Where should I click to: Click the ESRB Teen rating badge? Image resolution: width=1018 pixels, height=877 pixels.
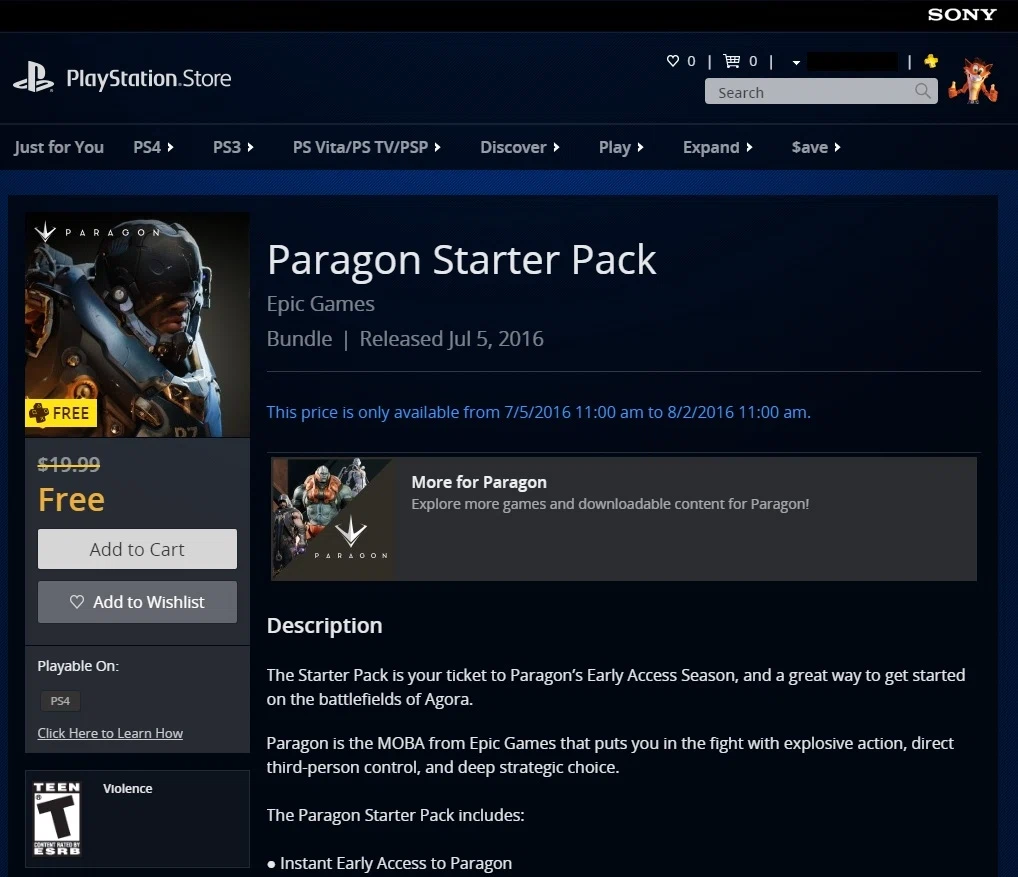coord(57,819)
